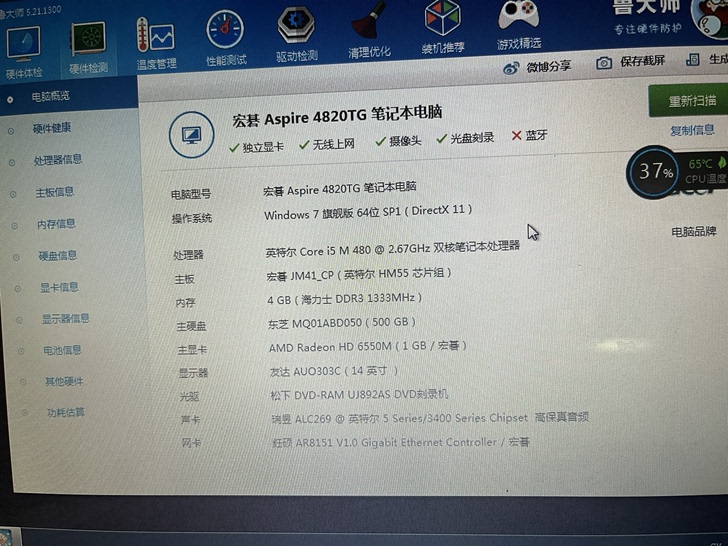
Task: Click the Core i5 M 480 processor value
Action: pyautogui.click(x=392, y=249)
